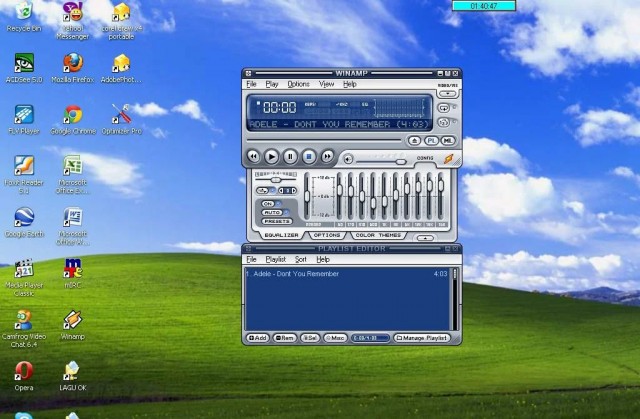Image resolution: width=640 pixels, height=419 pixels.
Task: Collapse the drawer using the bottom arrow button
Action: [x=425, y=238]
